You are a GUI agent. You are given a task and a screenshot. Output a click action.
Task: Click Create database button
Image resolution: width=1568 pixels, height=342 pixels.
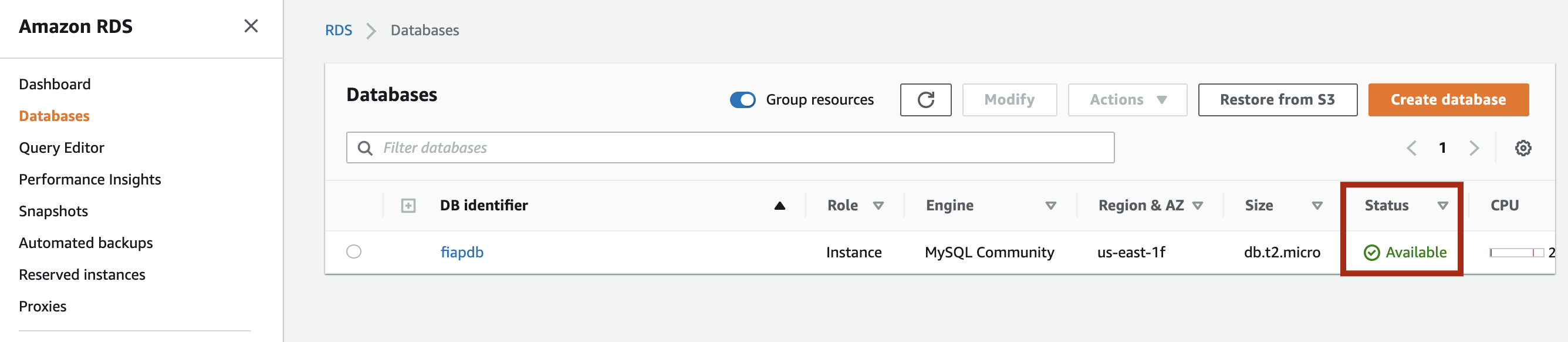point(1448,100)
